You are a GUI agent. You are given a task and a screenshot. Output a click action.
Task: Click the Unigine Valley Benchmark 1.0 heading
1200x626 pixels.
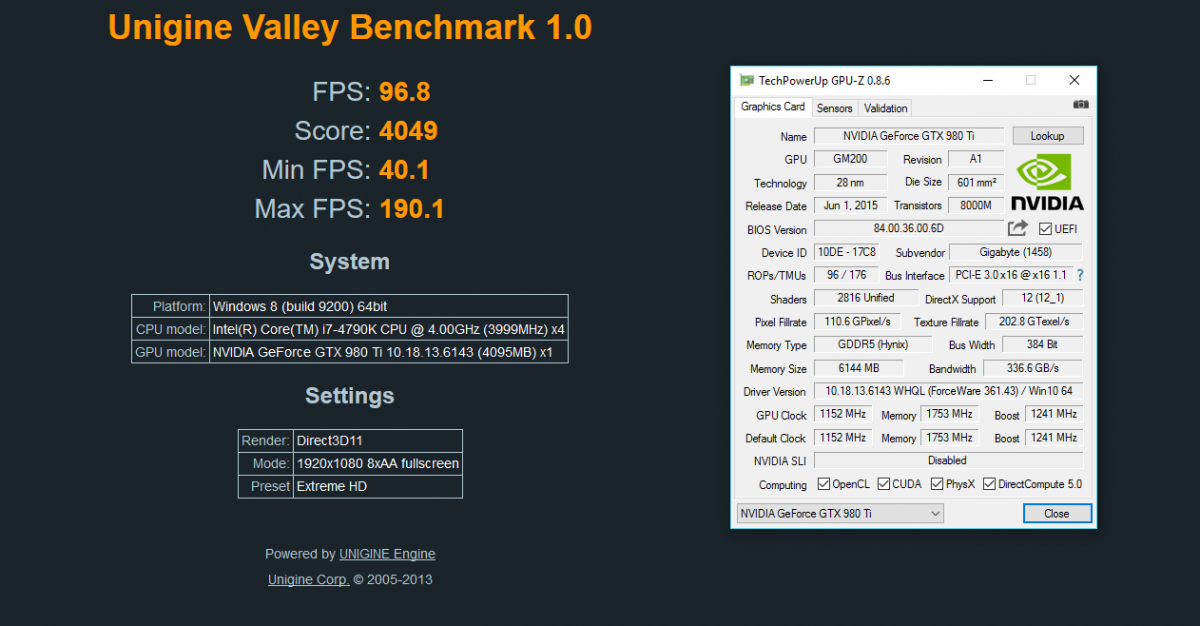click(x=350, y=27)
